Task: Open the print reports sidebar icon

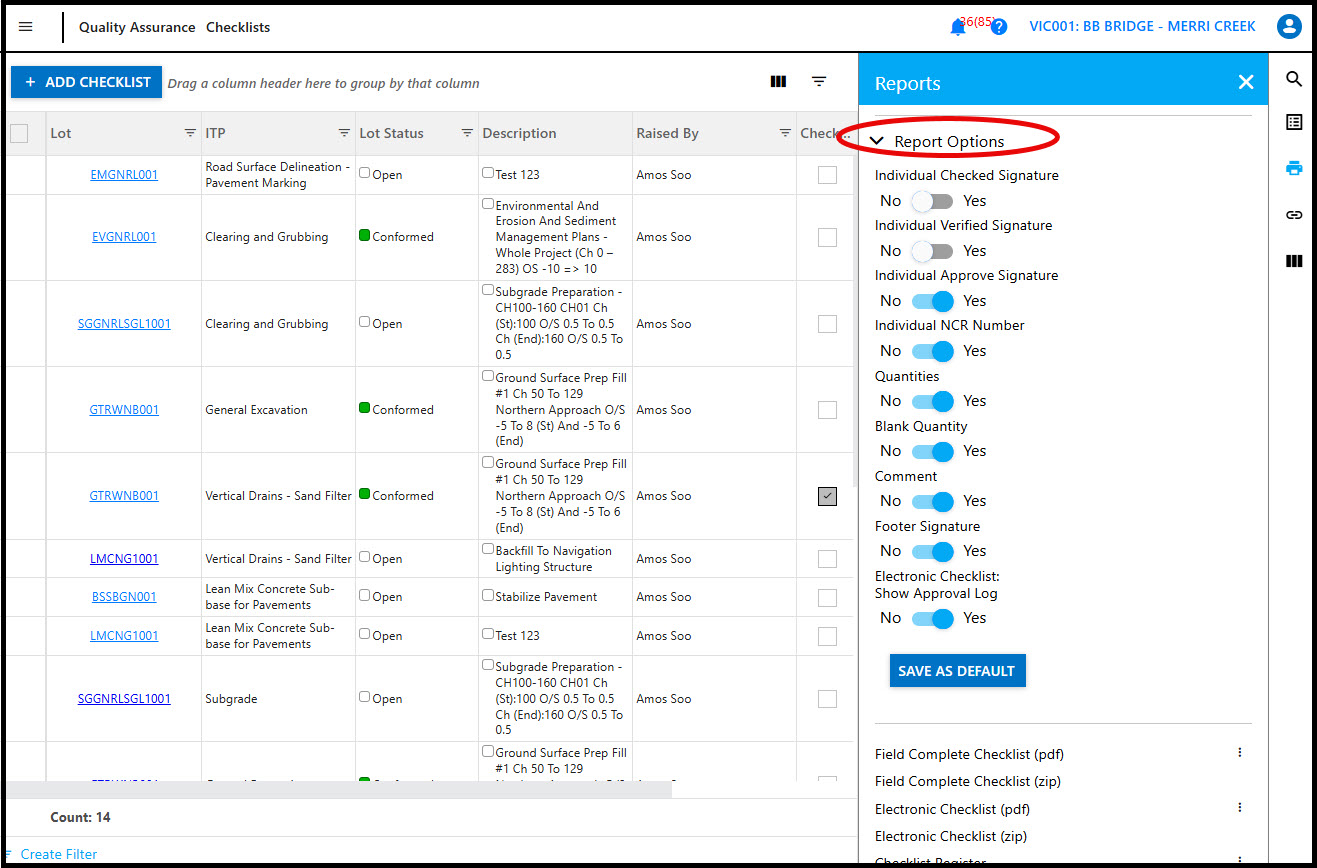Action: [x=1294, y=168]
